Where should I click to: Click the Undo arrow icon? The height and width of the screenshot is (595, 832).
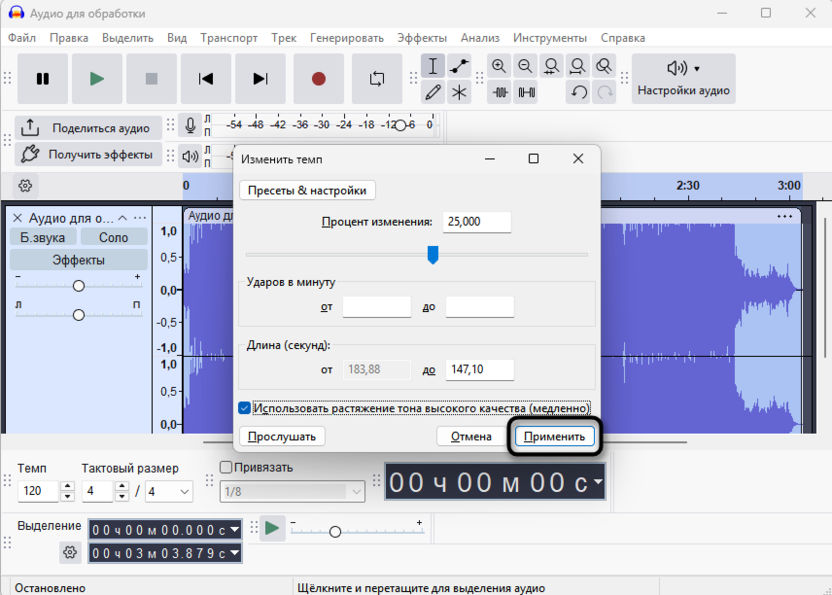click(x=578, y=93)
